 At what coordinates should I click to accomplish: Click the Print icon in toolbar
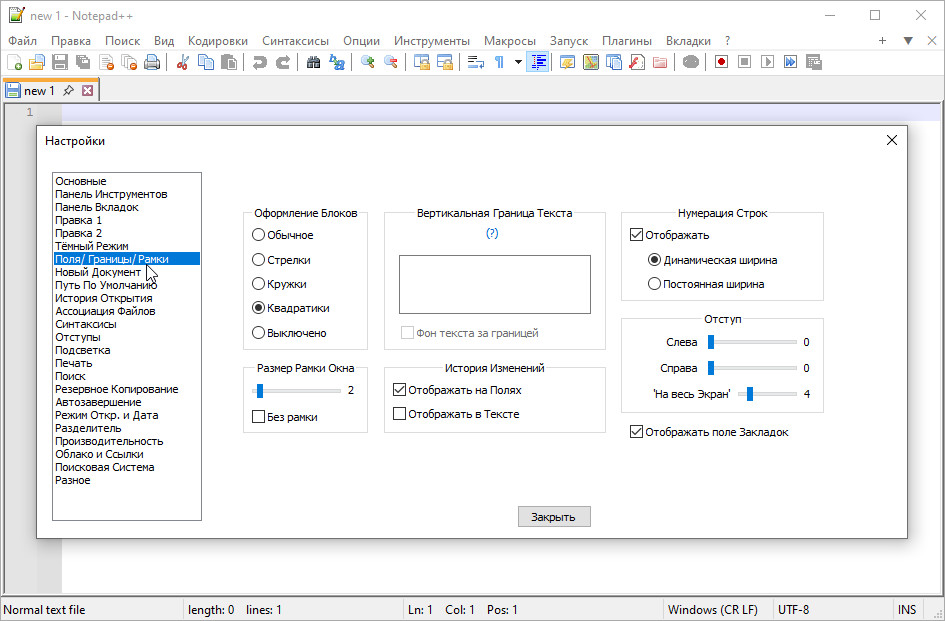(x=152, y=62)
